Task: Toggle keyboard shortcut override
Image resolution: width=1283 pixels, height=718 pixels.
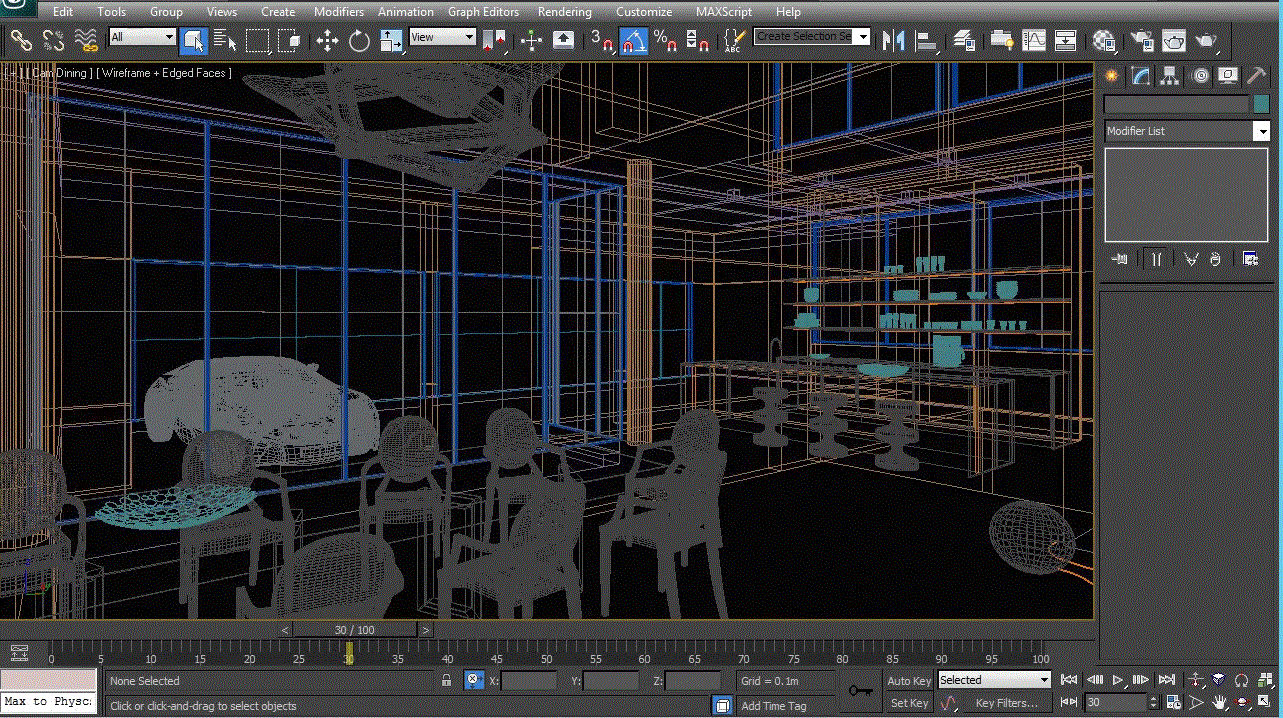Action: [x=563, y=40]
